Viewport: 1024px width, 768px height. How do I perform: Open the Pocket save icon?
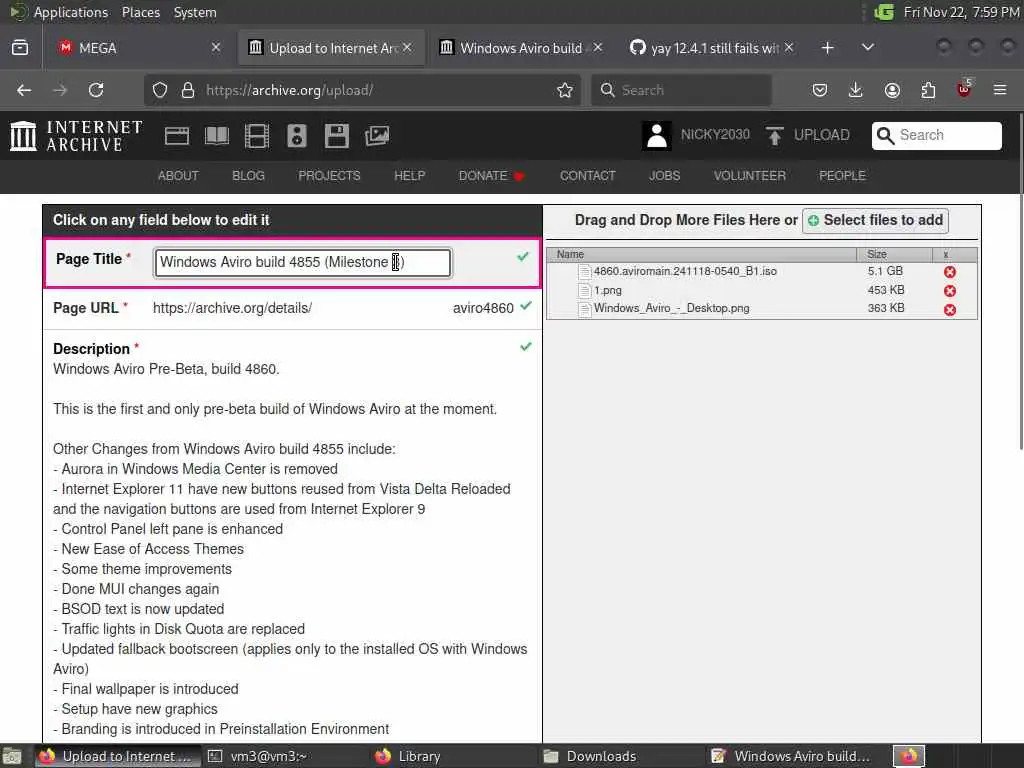click(x=820, y=90)
